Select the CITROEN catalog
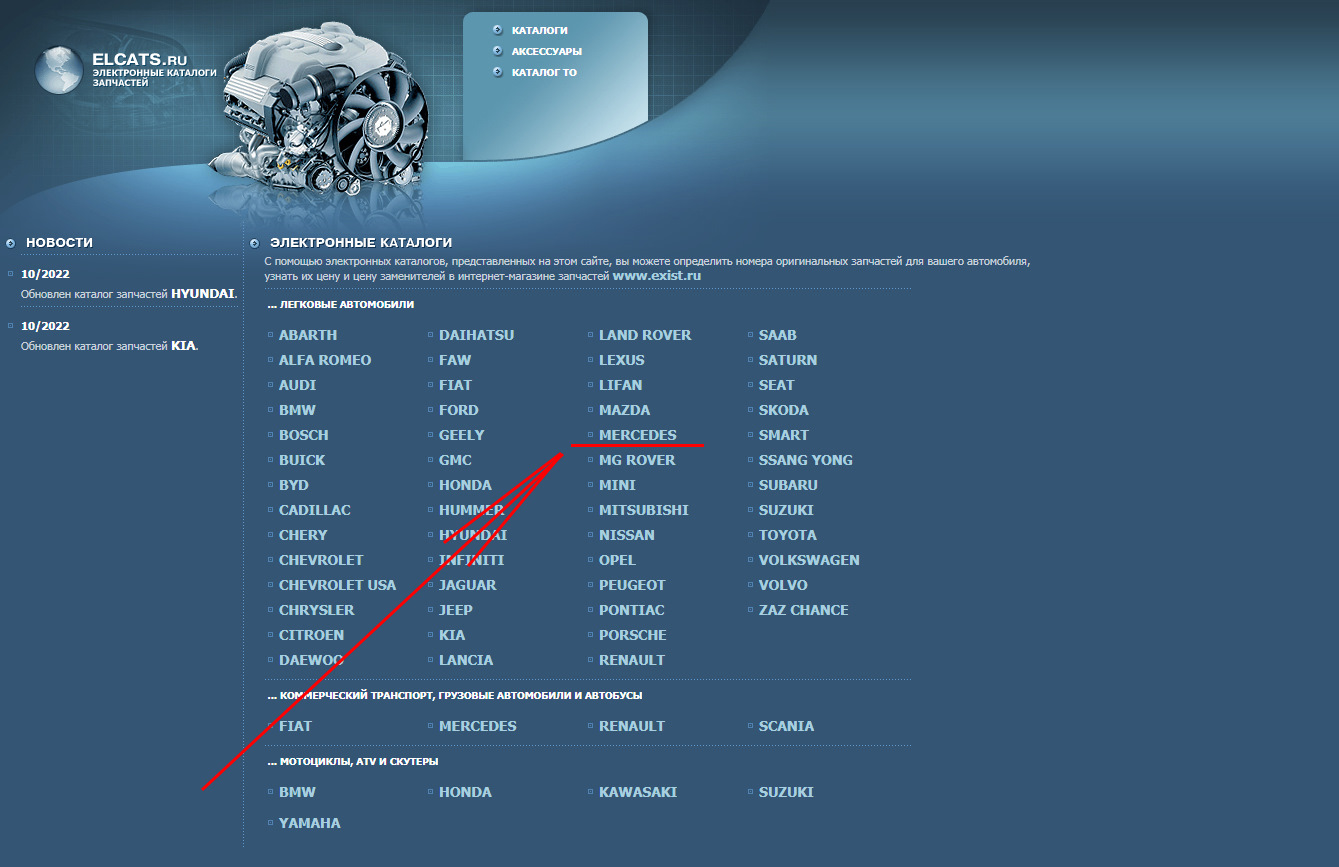The image size is (1339, 867). [311, 635]
